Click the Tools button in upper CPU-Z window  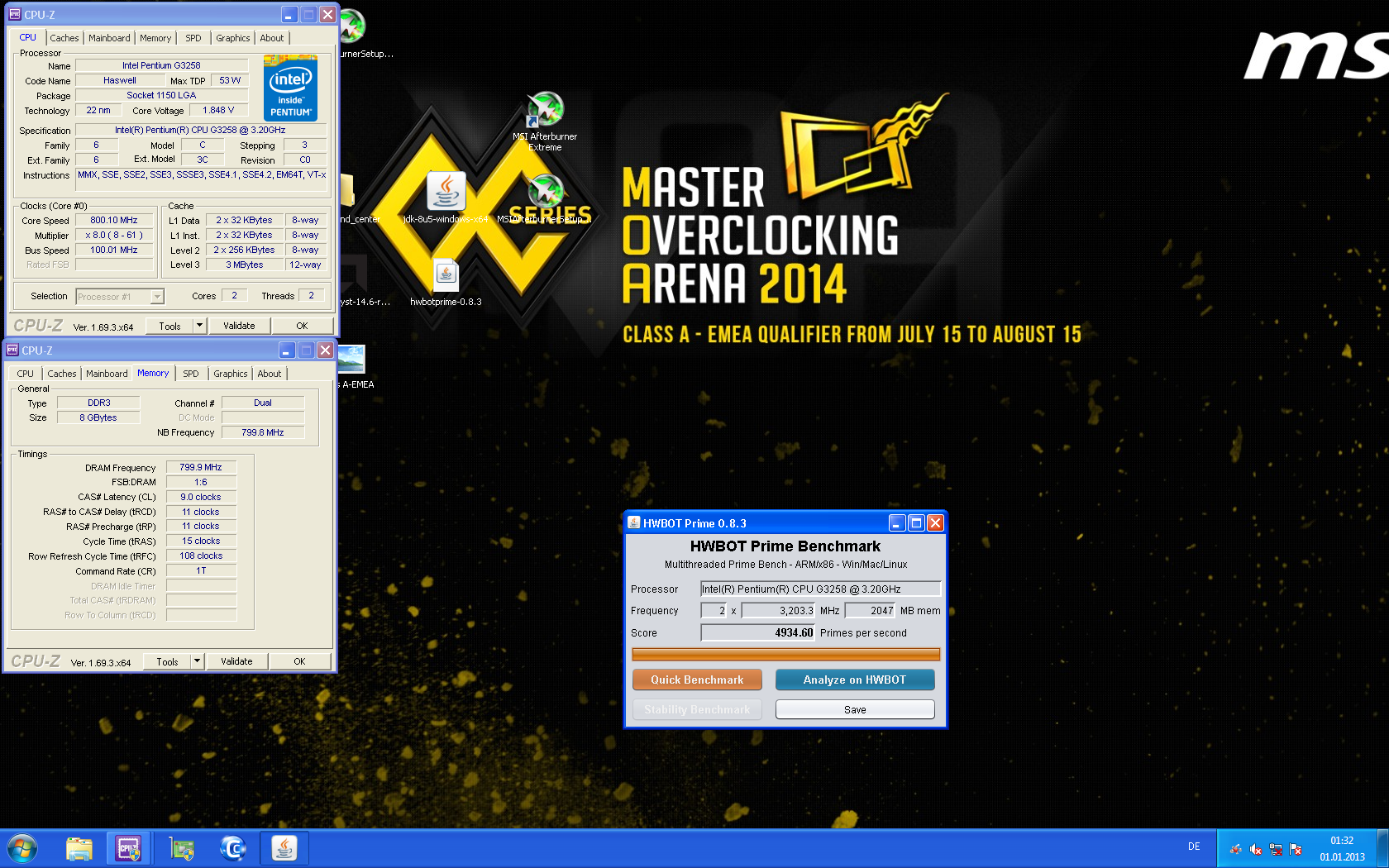coord(169,326)
